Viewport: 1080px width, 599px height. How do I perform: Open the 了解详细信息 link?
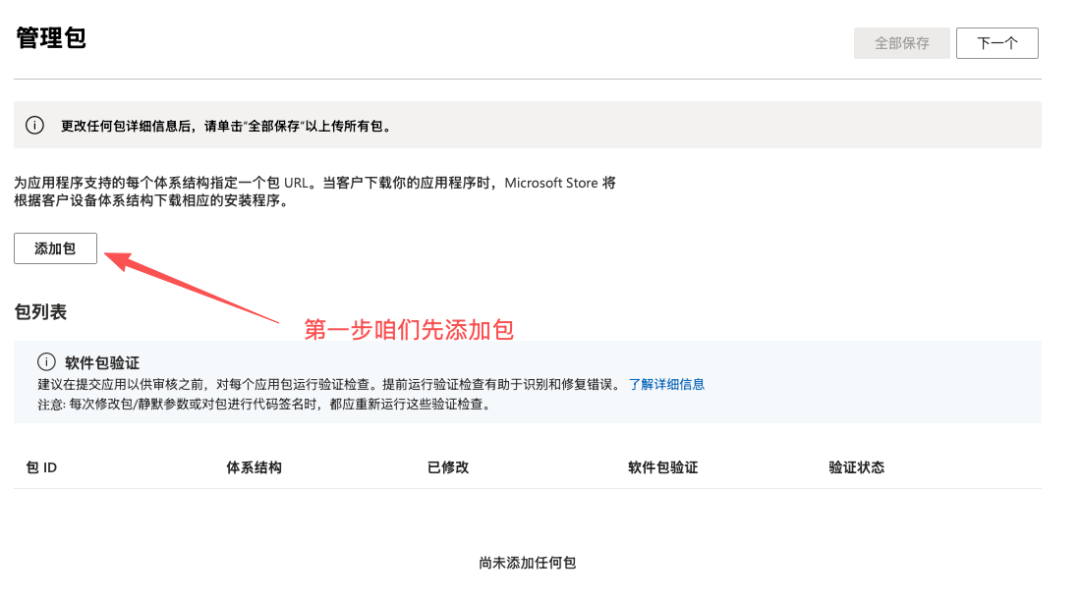666,384
